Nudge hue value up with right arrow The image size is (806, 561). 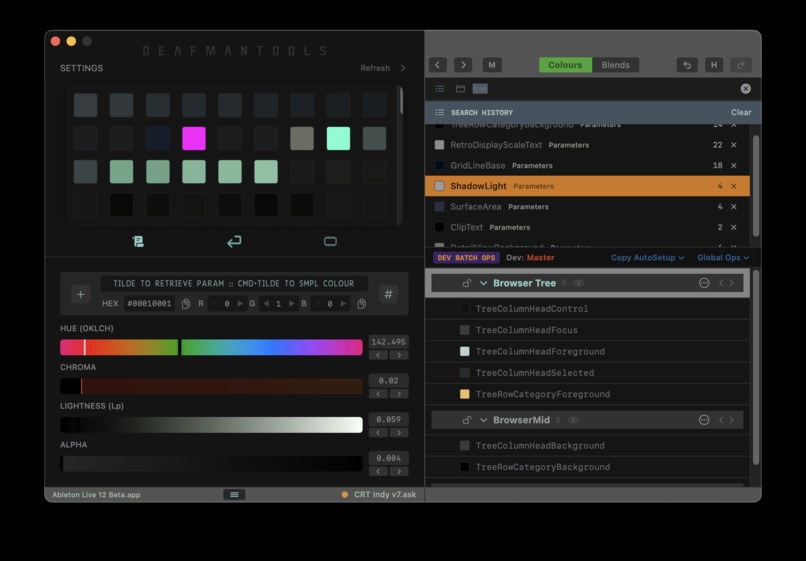point(399,355)
